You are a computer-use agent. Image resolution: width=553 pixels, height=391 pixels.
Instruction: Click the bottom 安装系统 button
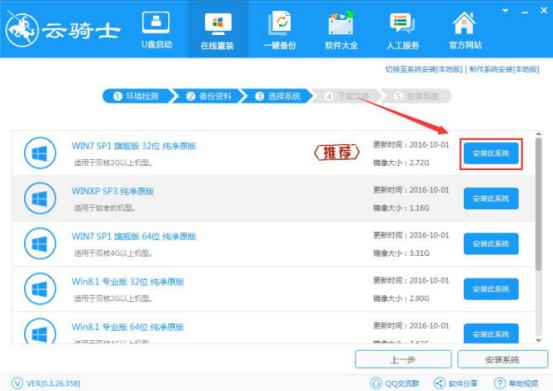[503, 359]
